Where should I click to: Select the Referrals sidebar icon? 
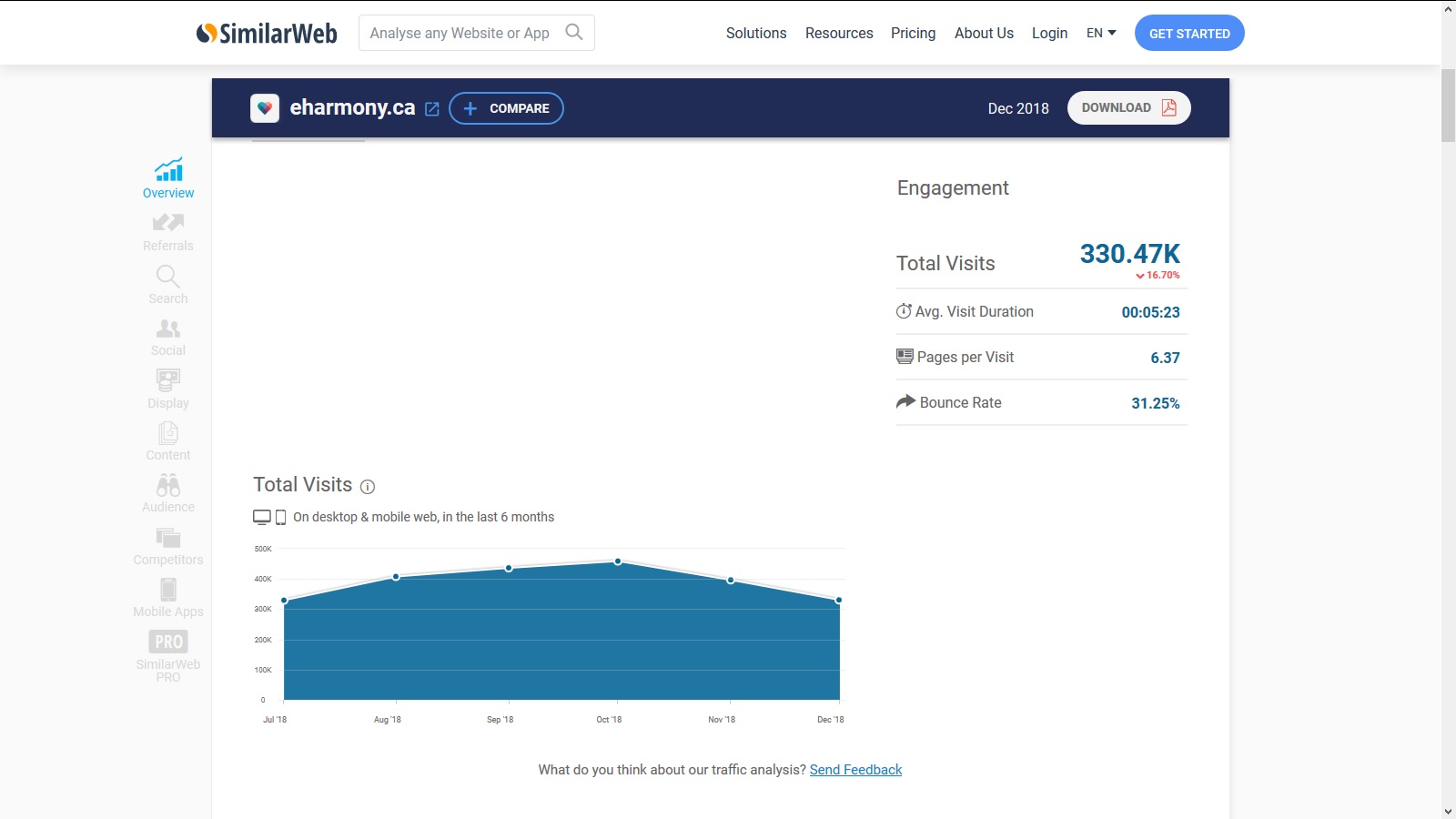click(168, 222)
